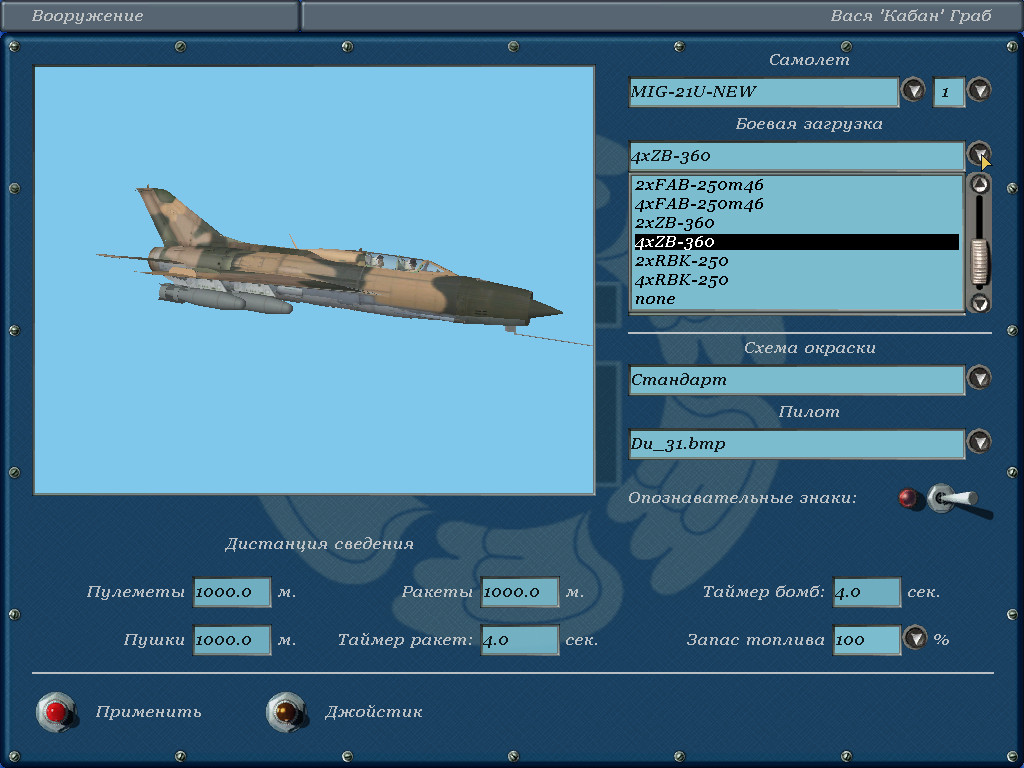Click the Джойстик label
Viewport: 1024px width, 768px height.
click(374, 712)
